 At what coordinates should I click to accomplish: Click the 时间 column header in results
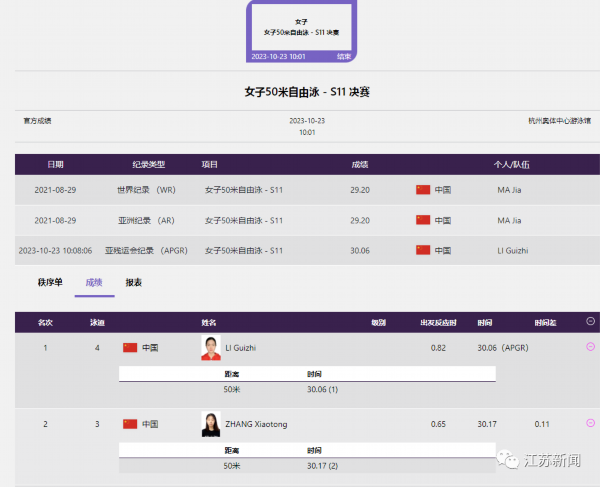pos(485,323)
